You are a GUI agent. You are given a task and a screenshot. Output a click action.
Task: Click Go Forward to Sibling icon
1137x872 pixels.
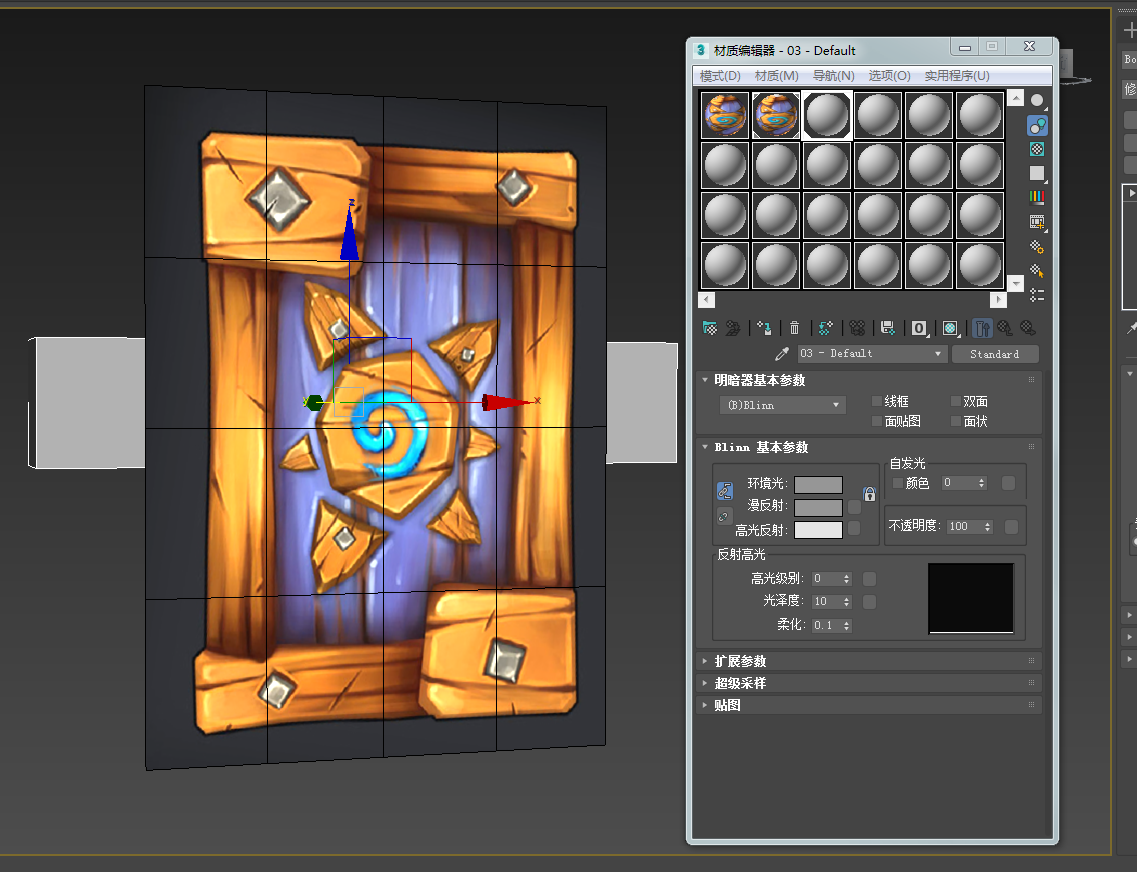[x=1028, y=328]
